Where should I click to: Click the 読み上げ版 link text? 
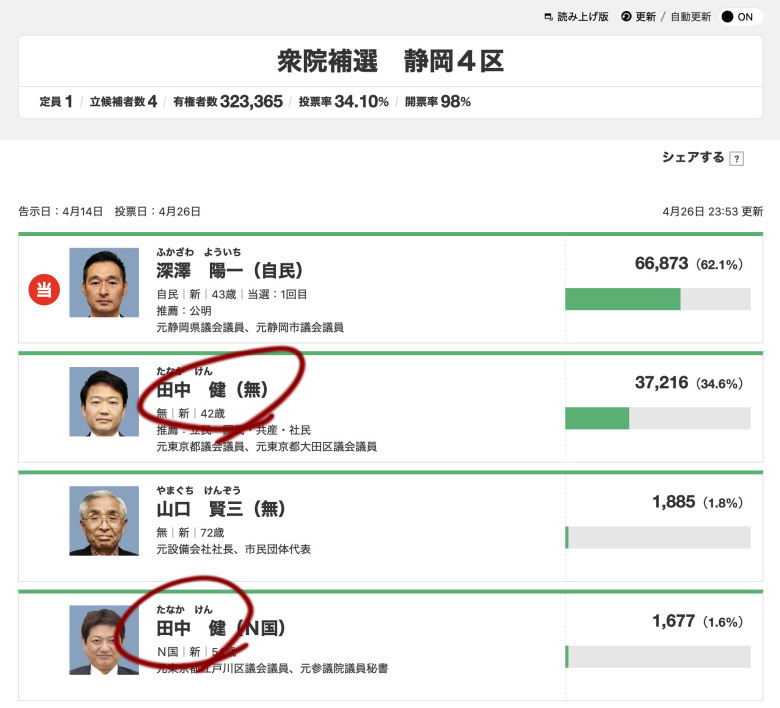[x=583, y=17]
